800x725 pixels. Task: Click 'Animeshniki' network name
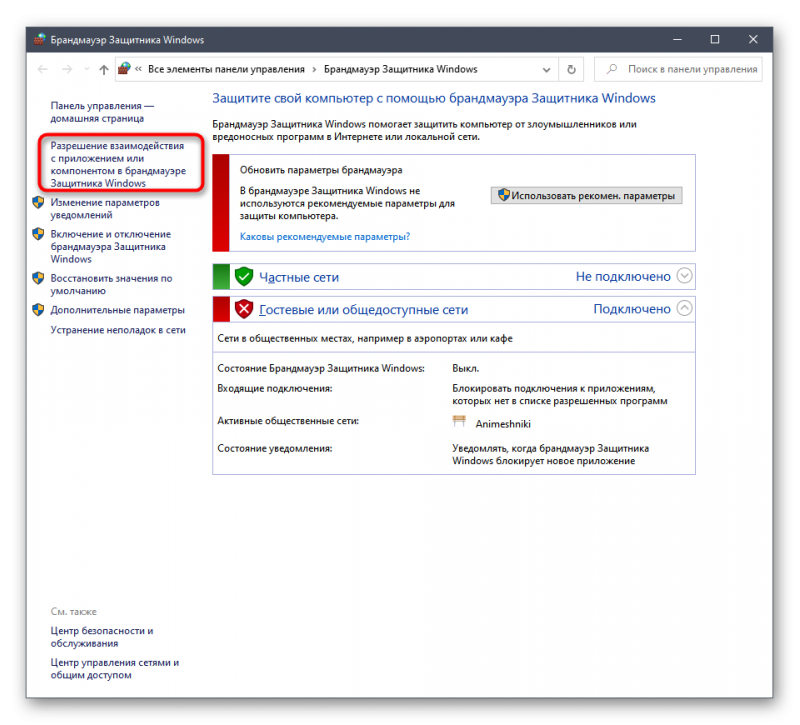click(x=503, y=424)
